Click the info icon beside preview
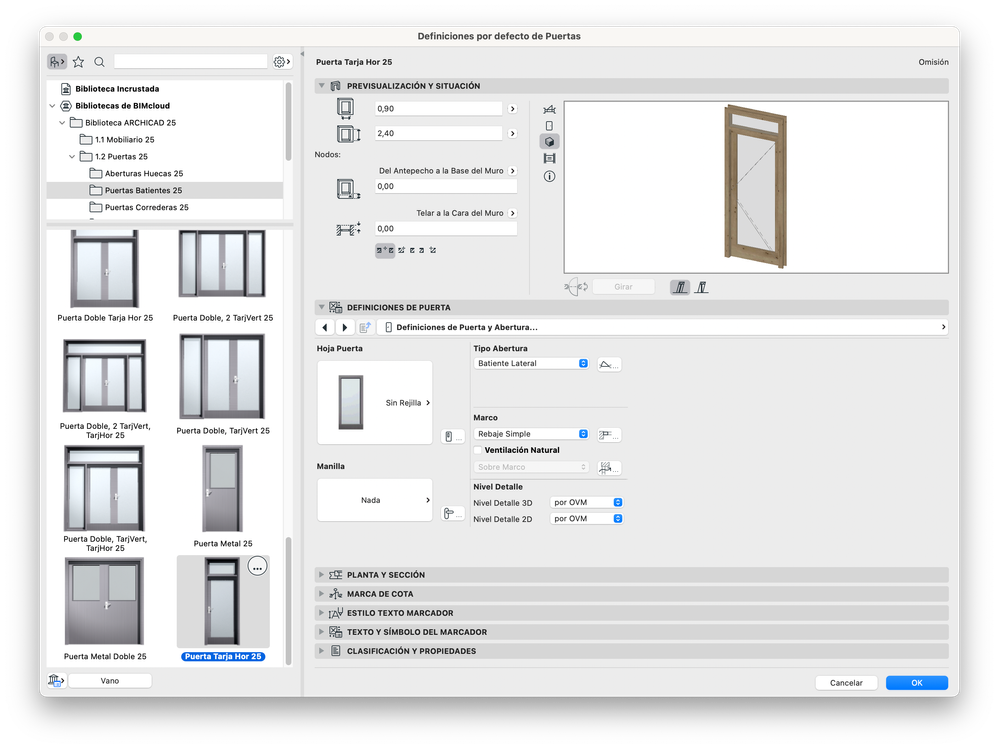Viewport: 999px width, 749px height. pyautogui.click(x=549, y=176)
